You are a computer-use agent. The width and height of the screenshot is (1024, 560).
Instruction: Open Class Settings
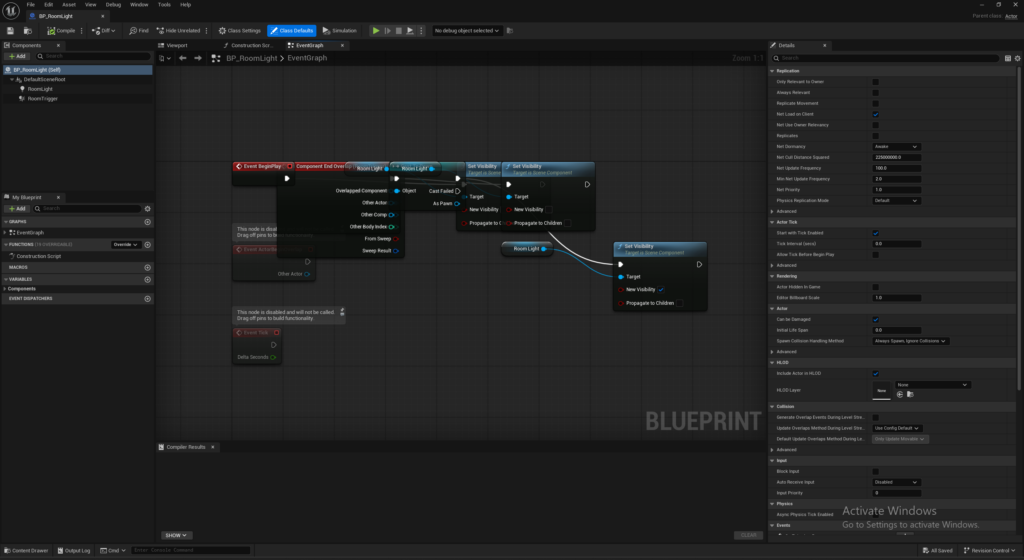240,31
